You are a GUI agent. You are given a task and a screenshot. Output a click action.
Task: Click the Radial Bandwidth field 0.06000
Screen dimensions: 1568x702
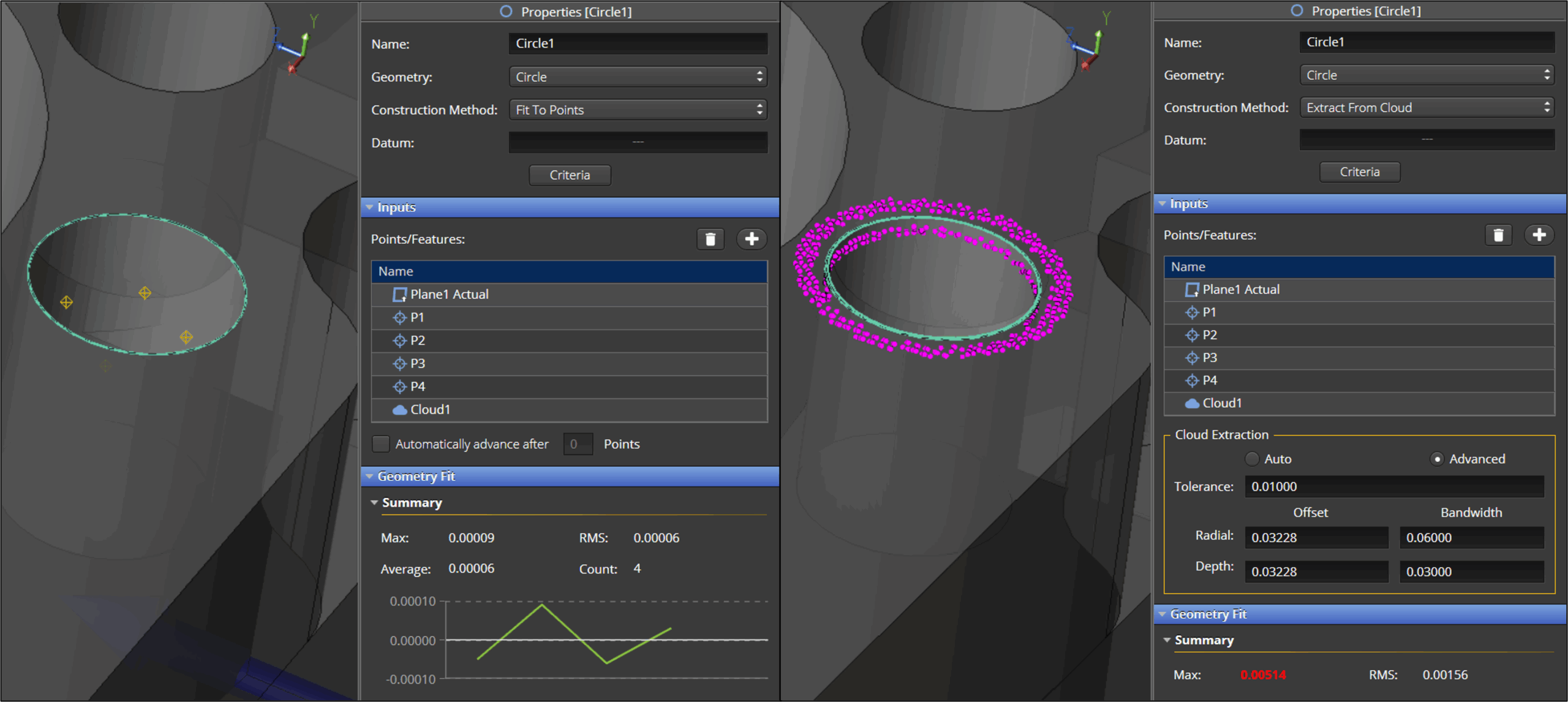[x=1471, y=538]
